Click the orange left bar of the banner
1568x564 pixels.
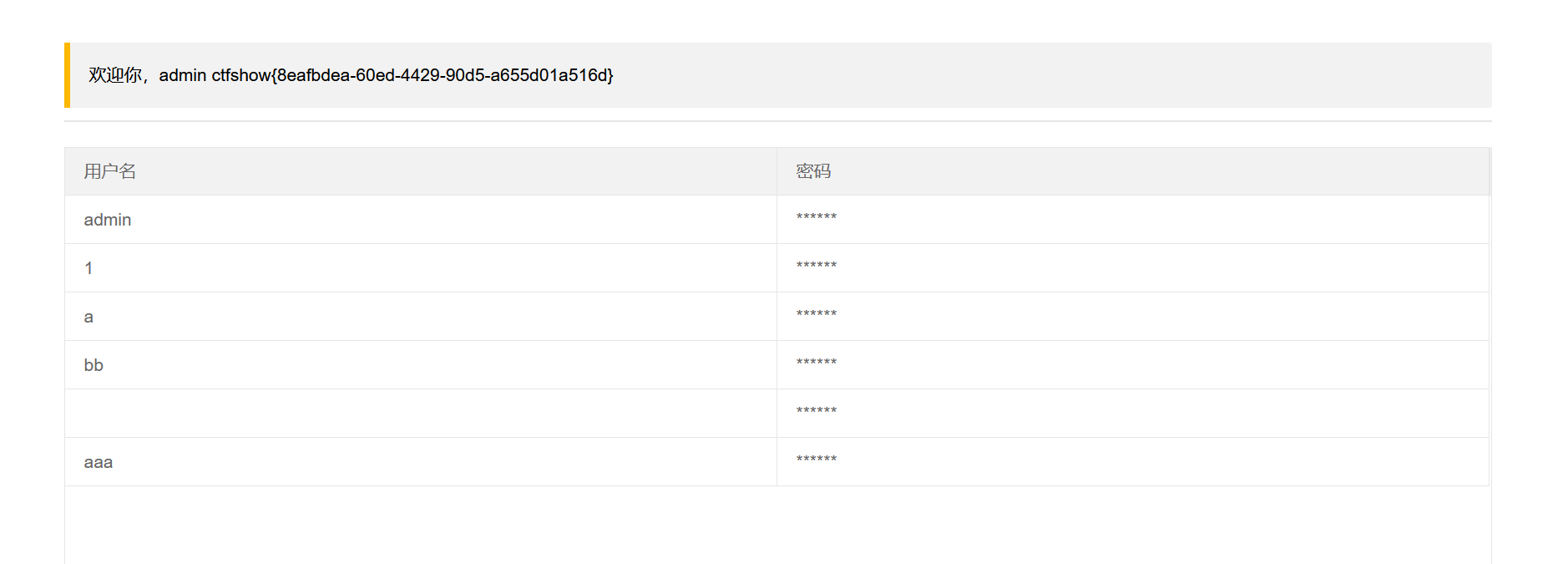tap(67, 75)
